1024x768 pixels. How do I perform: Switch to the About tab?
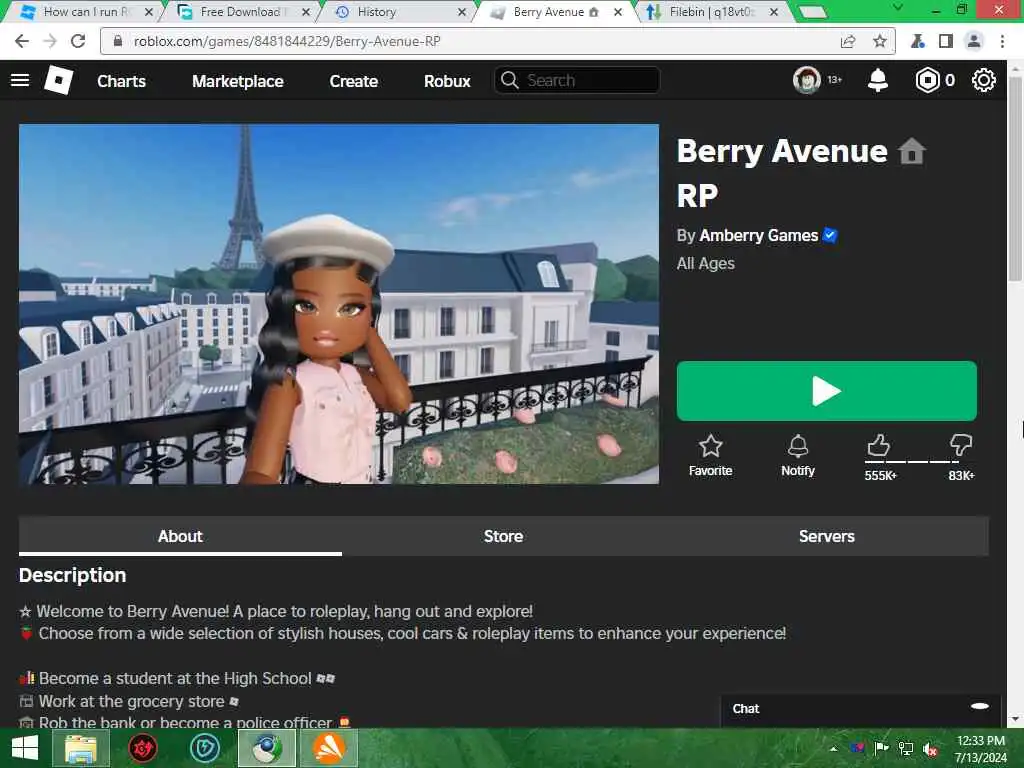180,536
